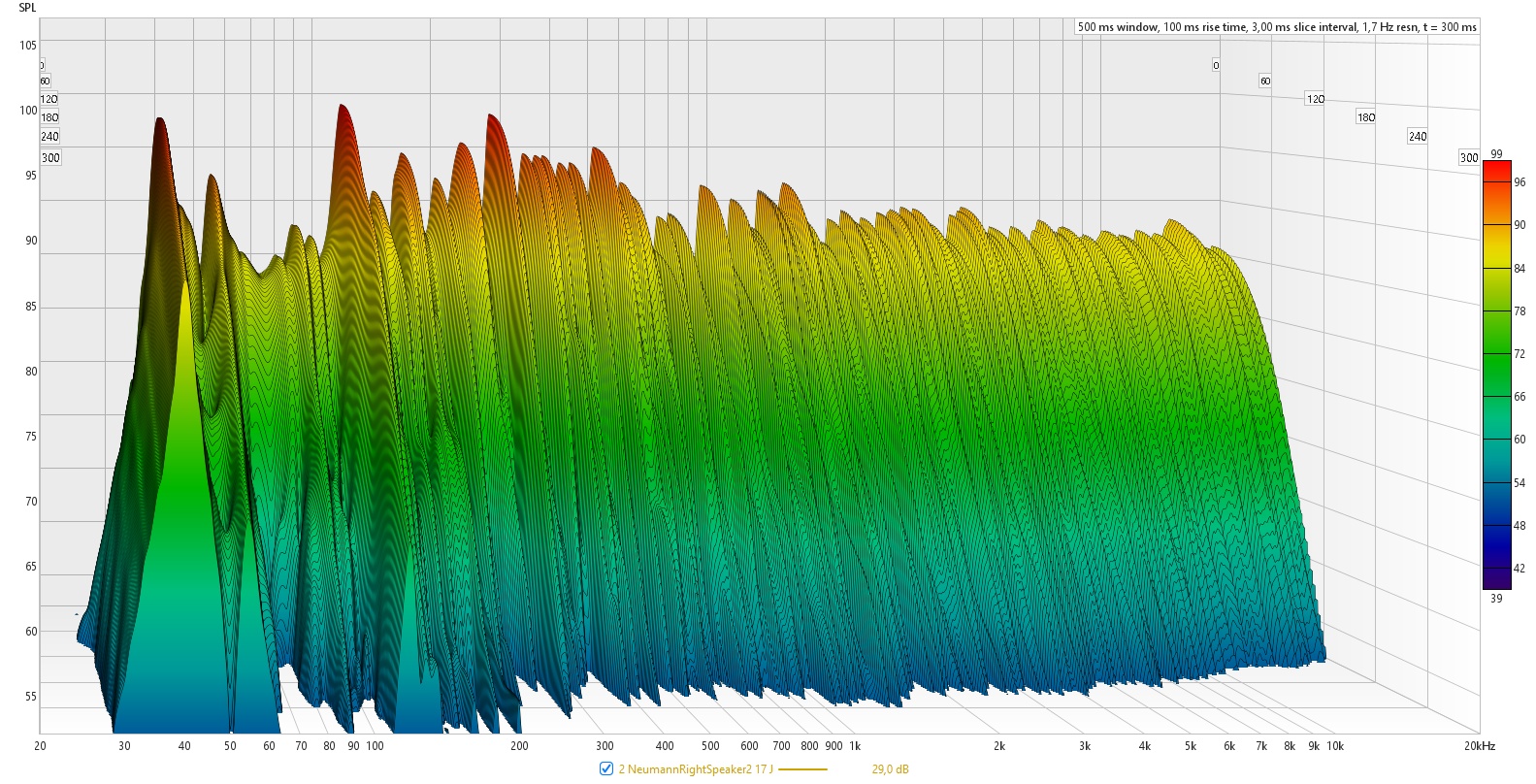
Task: Click the 50 Hz label on frequency axis
Action: (230, 746)
